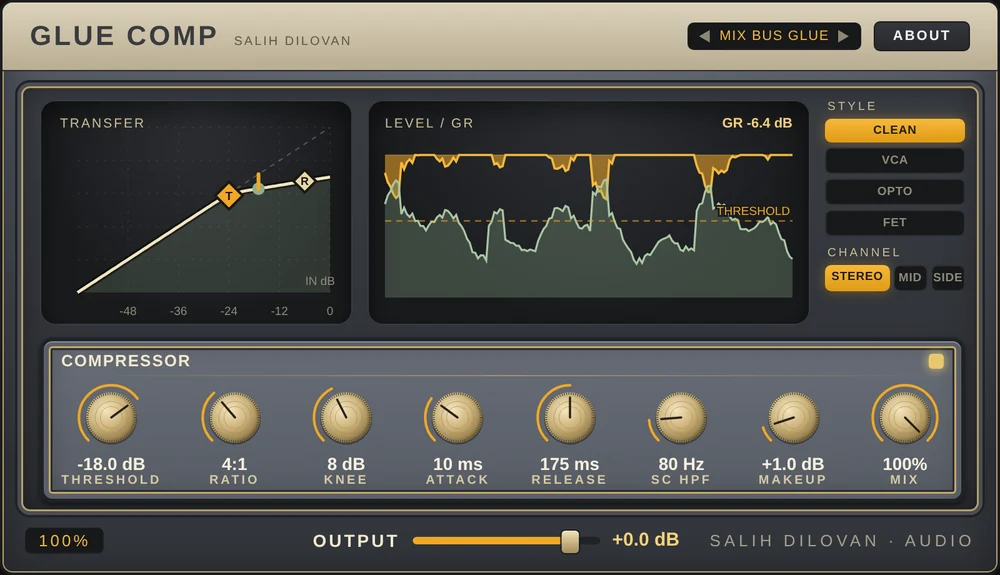The image size is (1000, 575).
Task: Click the -18.0 dB threshold value
Action: [x=111, y=464]
